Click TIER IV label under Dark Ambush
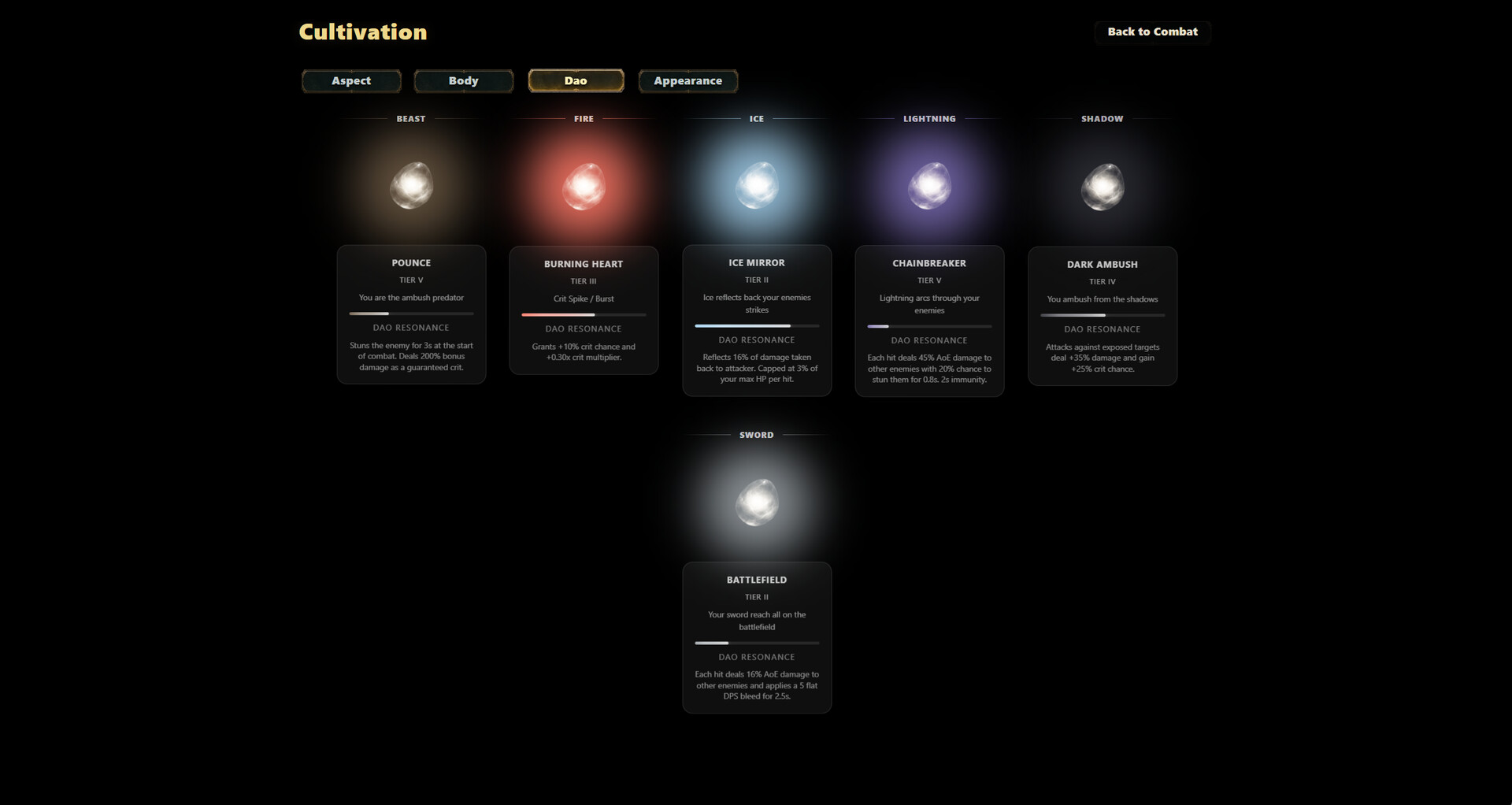The image size is (1512, 805). coord(1102,281)
